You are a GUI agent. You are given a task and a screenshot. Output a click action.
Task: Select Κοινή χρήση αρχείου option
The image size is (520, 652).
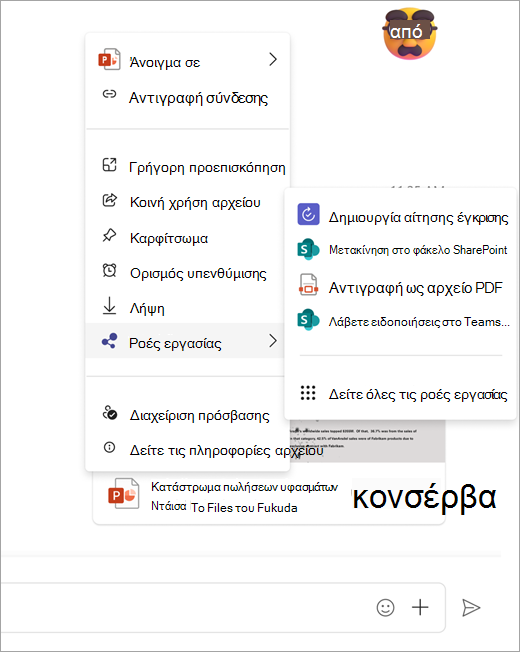click(187, 202)
